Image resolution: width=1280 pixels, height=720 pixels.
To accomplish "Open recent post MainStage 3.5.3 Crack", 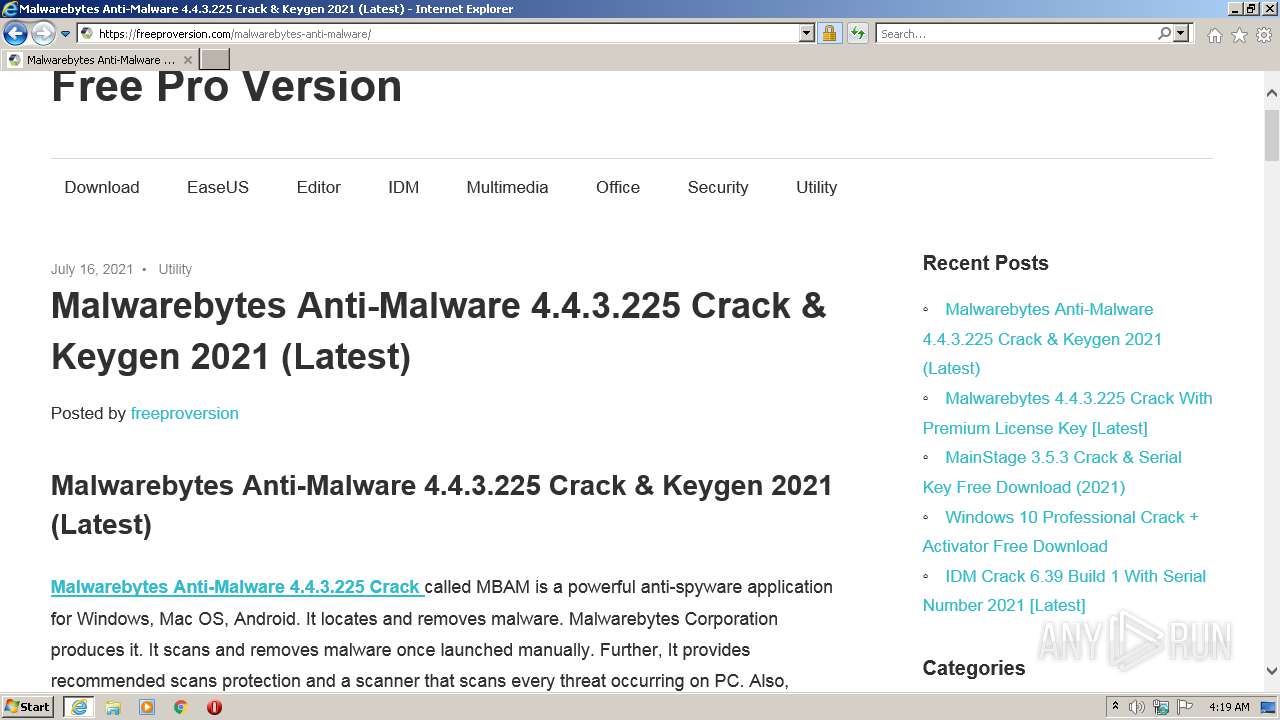I will coord(1052,472).
